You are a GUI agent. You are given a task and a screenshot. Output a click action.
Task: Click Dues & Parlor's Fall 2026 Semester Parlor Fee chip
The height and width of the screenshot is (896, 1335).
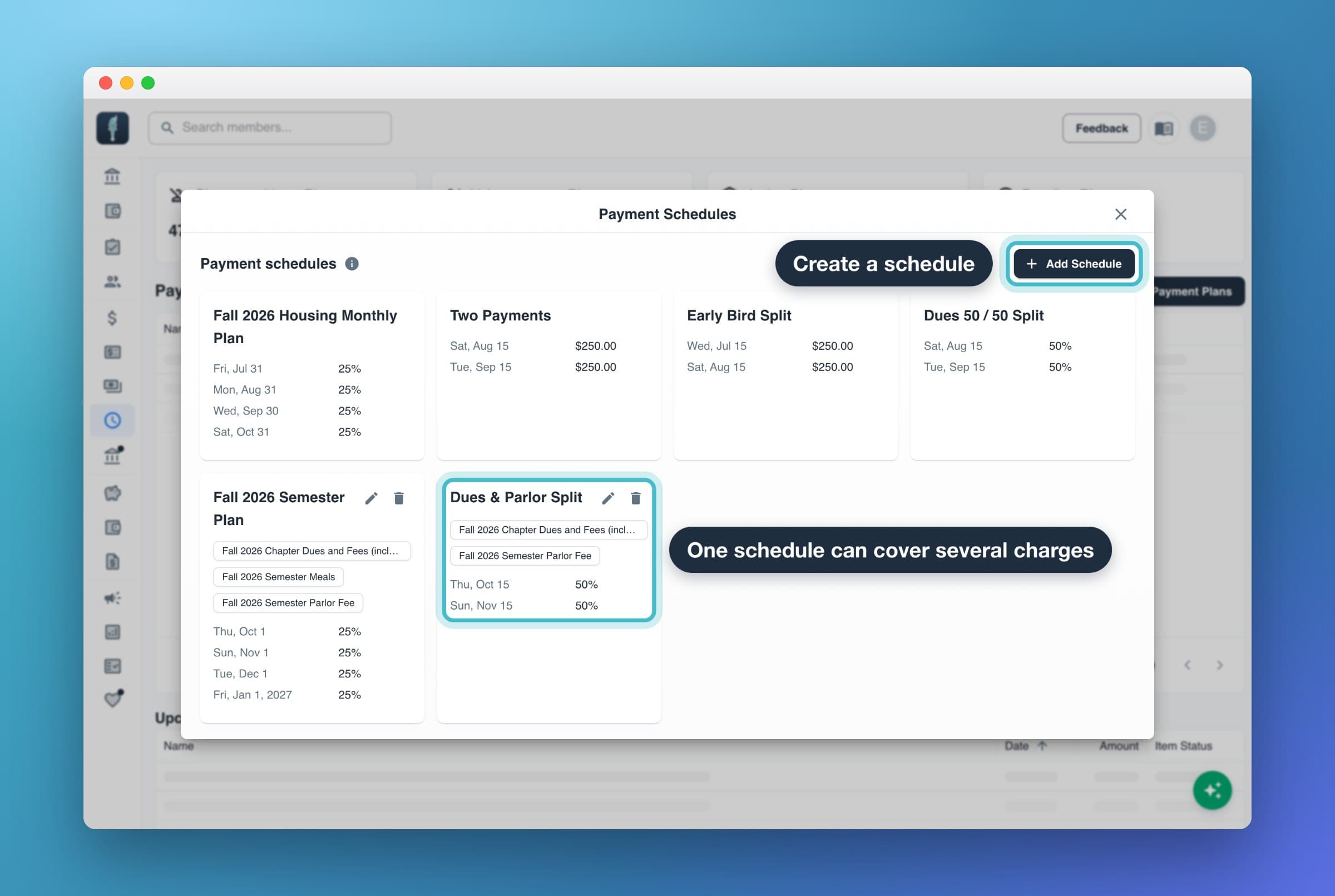click(525, 556)
